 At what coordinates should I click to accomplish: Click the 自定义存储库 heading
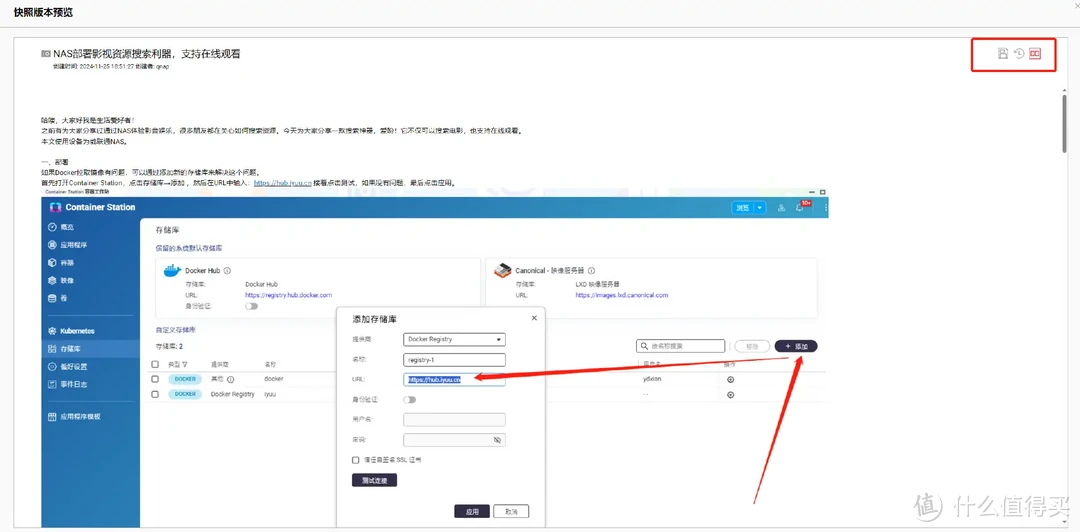tap(176, 330)
